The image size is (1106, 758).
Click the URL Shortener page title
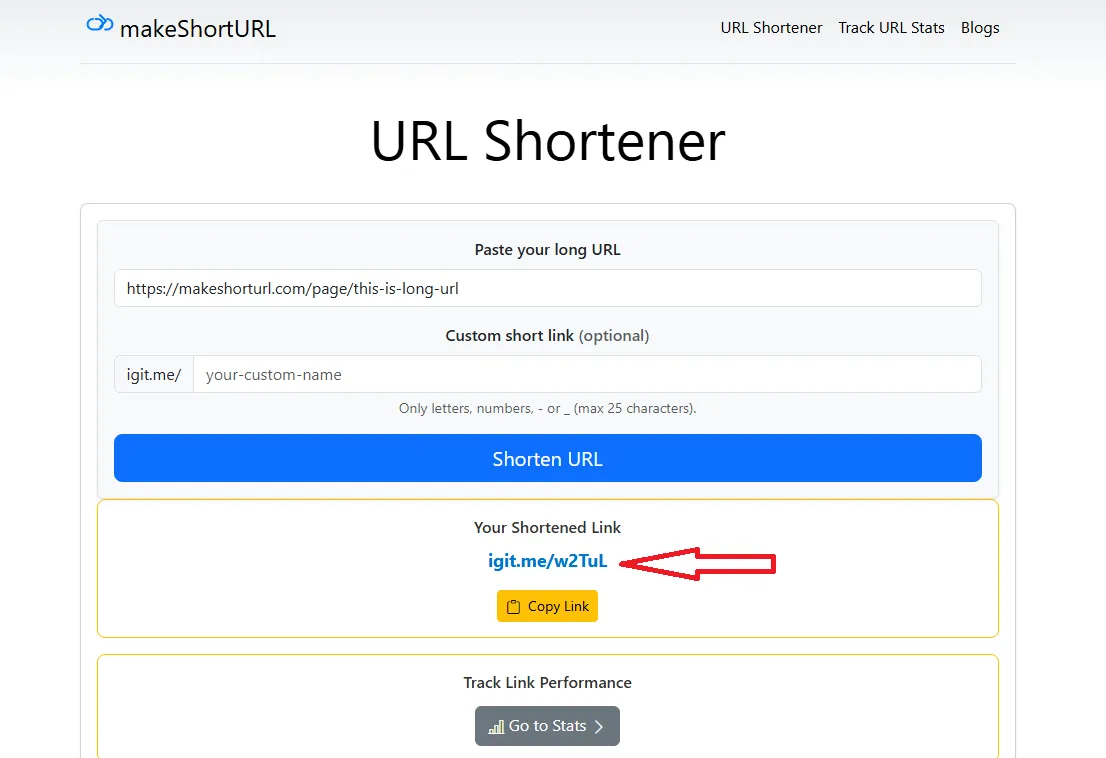pos(547,142)
